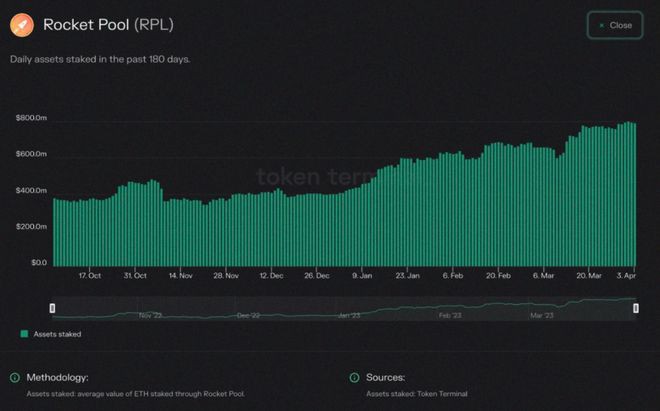Click the Sources heading
Viewport: 660px width, 411px height.
[x=385, y=378]
